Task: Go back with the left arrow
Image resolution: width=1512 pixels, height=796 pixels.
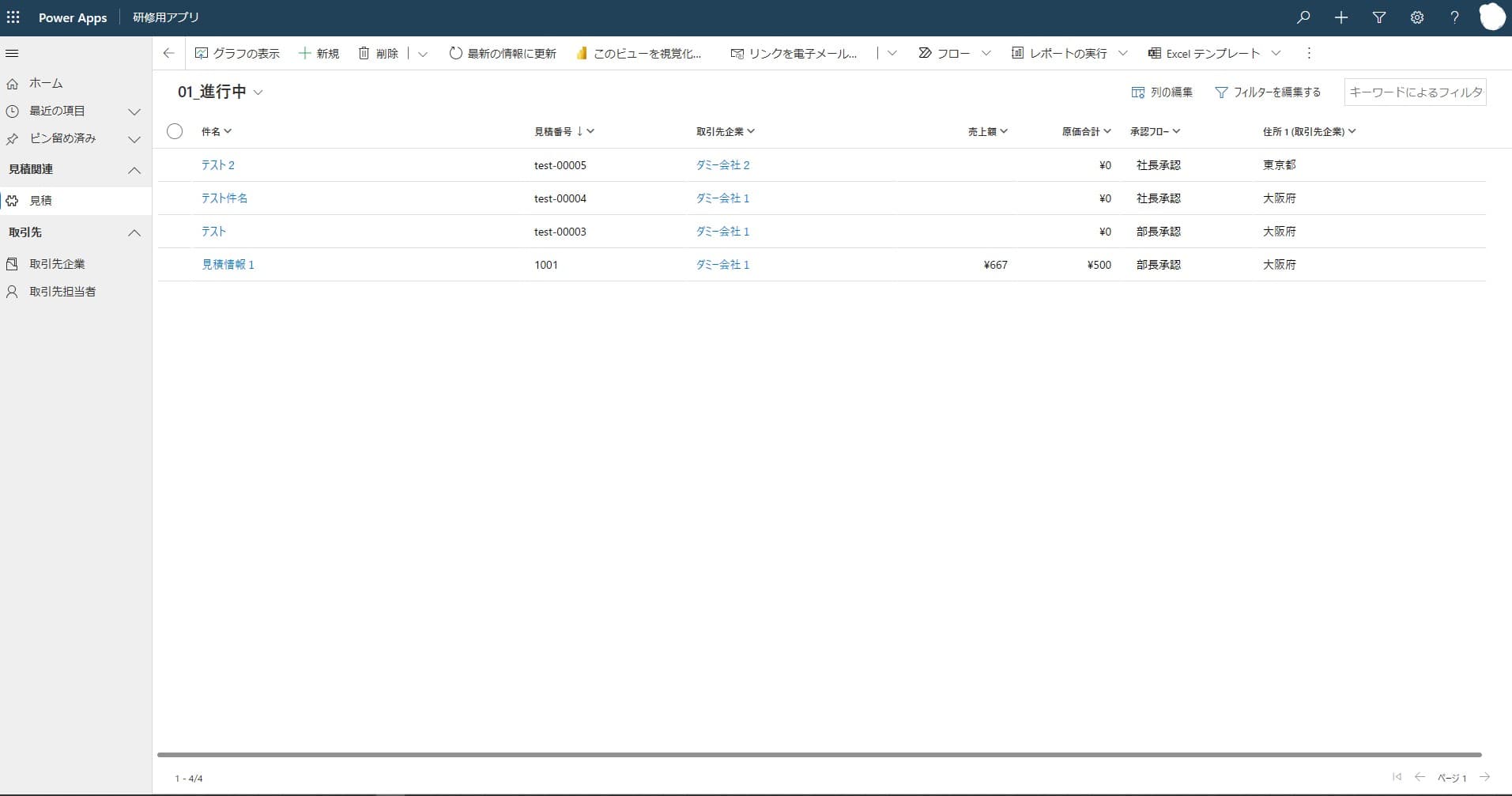Action: (168, 53)
